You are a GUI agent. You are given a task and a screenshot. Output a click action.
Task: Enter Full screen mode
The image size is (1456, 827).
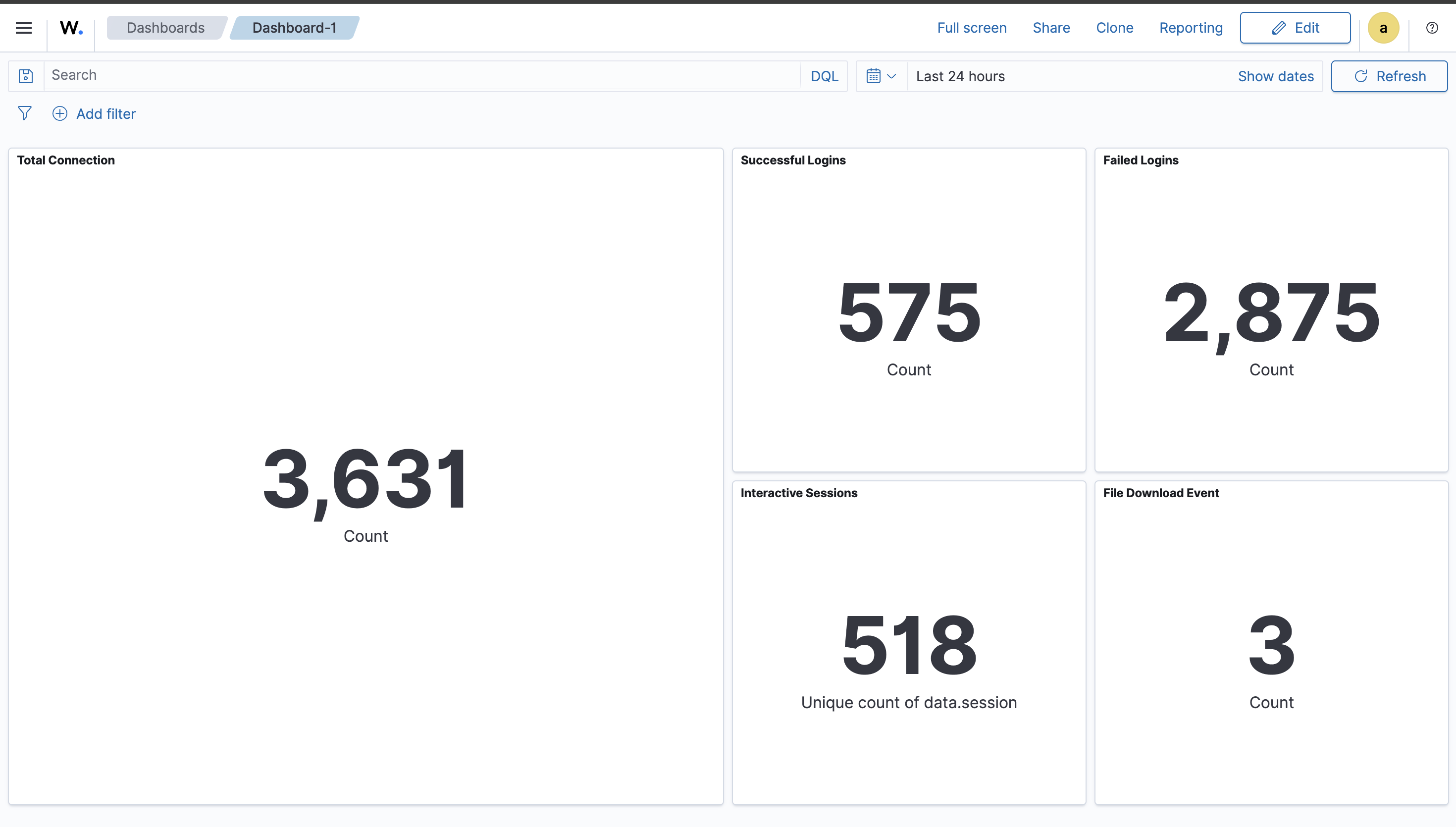971,27
